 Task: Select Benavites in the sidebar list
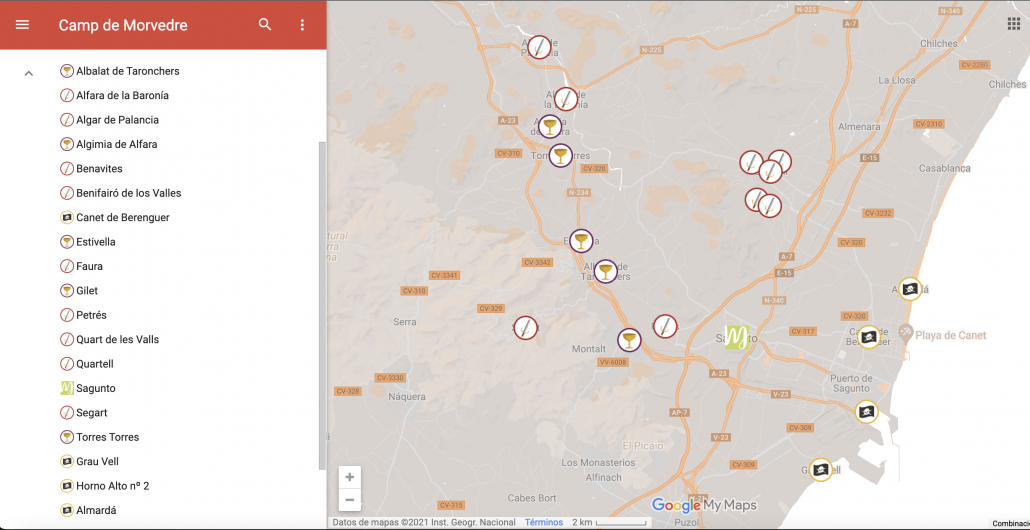[x=99, y=169]
